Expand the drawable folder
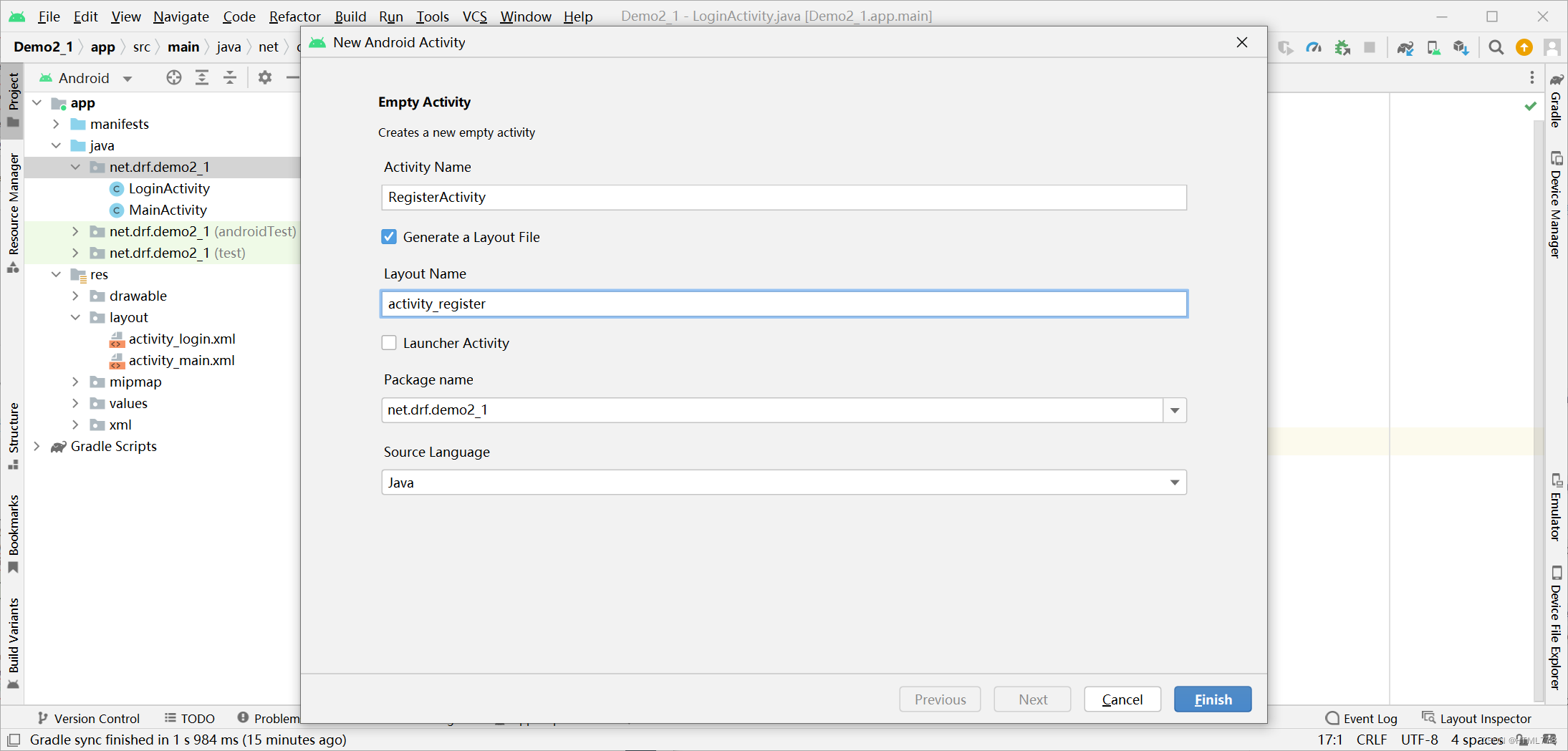Viewport: 1568px width, 751px height. coord(76,296)
